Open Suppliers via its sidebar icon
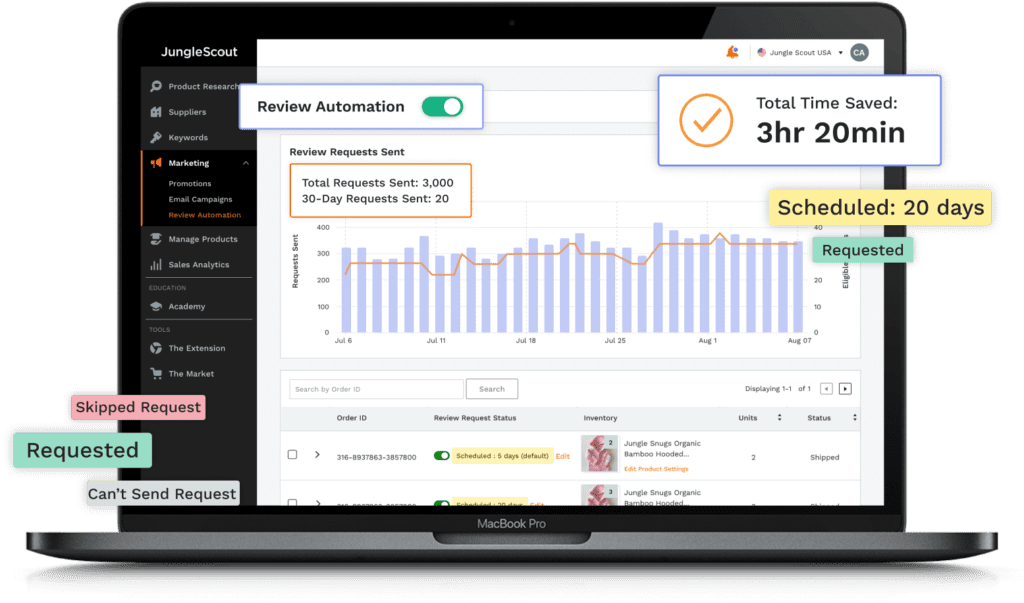Screen dimensions: 1024x603 pos(156,112)
